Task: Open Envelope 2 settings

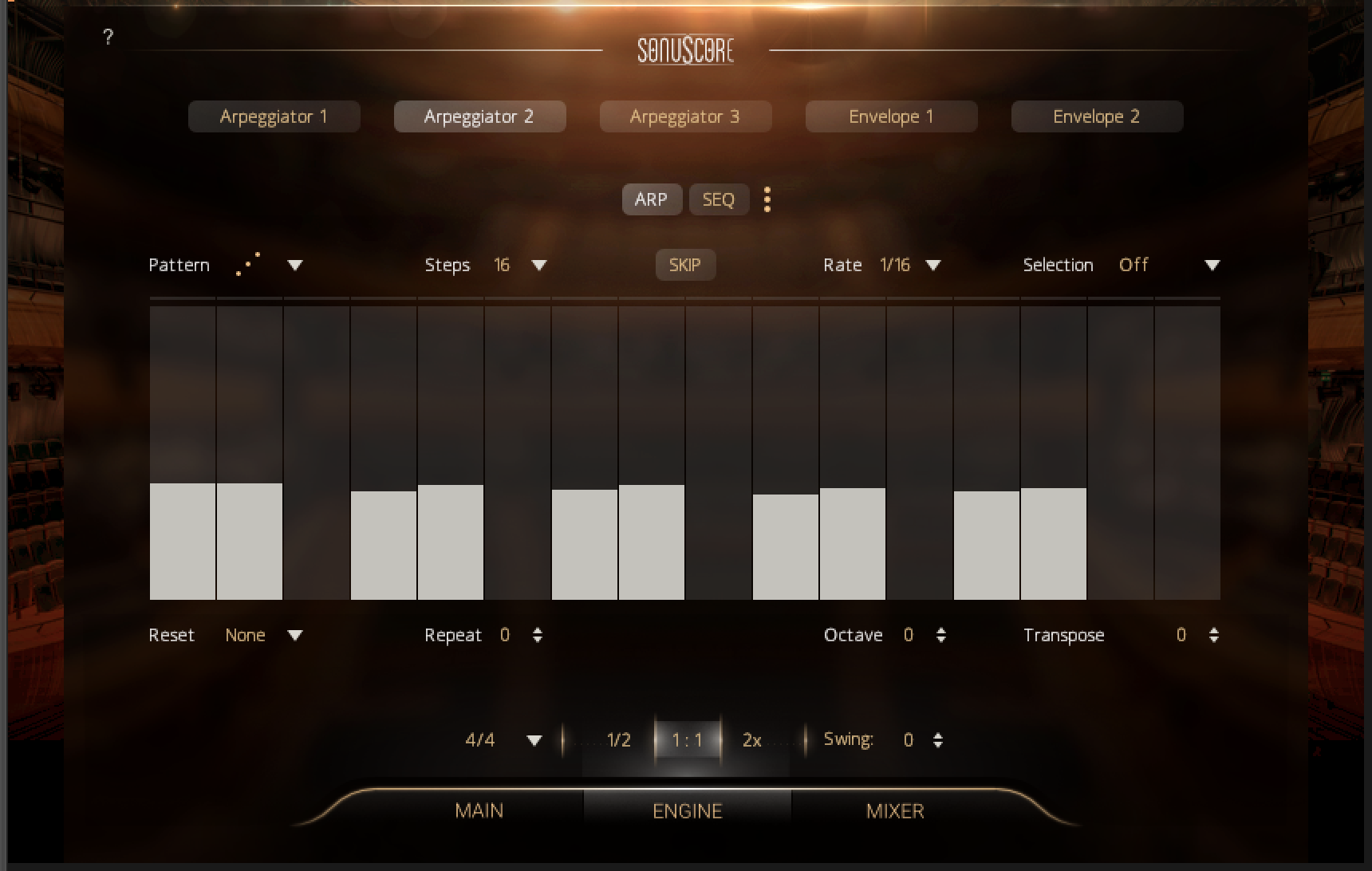Action: [1097, 116]
